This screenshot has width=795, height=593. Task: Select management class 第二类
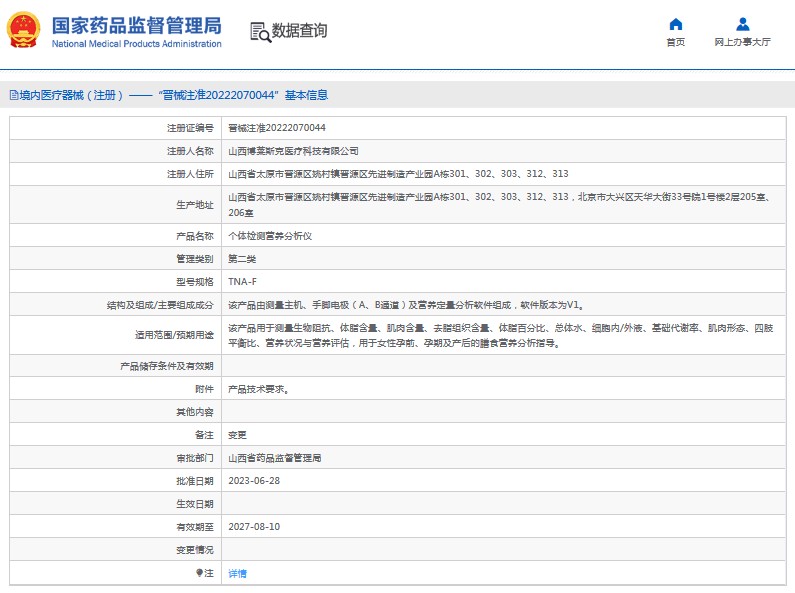pos(242,259)
